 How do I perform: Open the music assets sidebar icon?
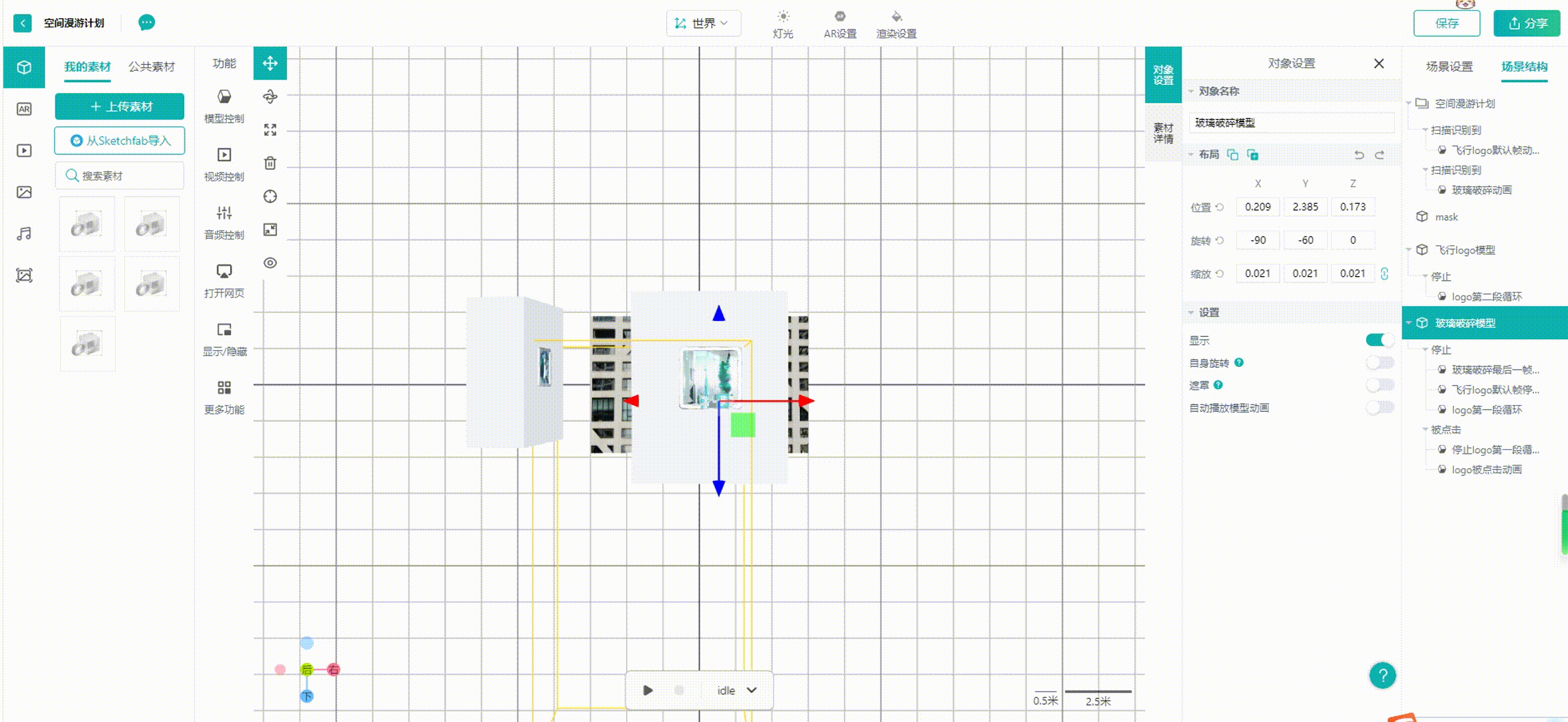point(24,234)
